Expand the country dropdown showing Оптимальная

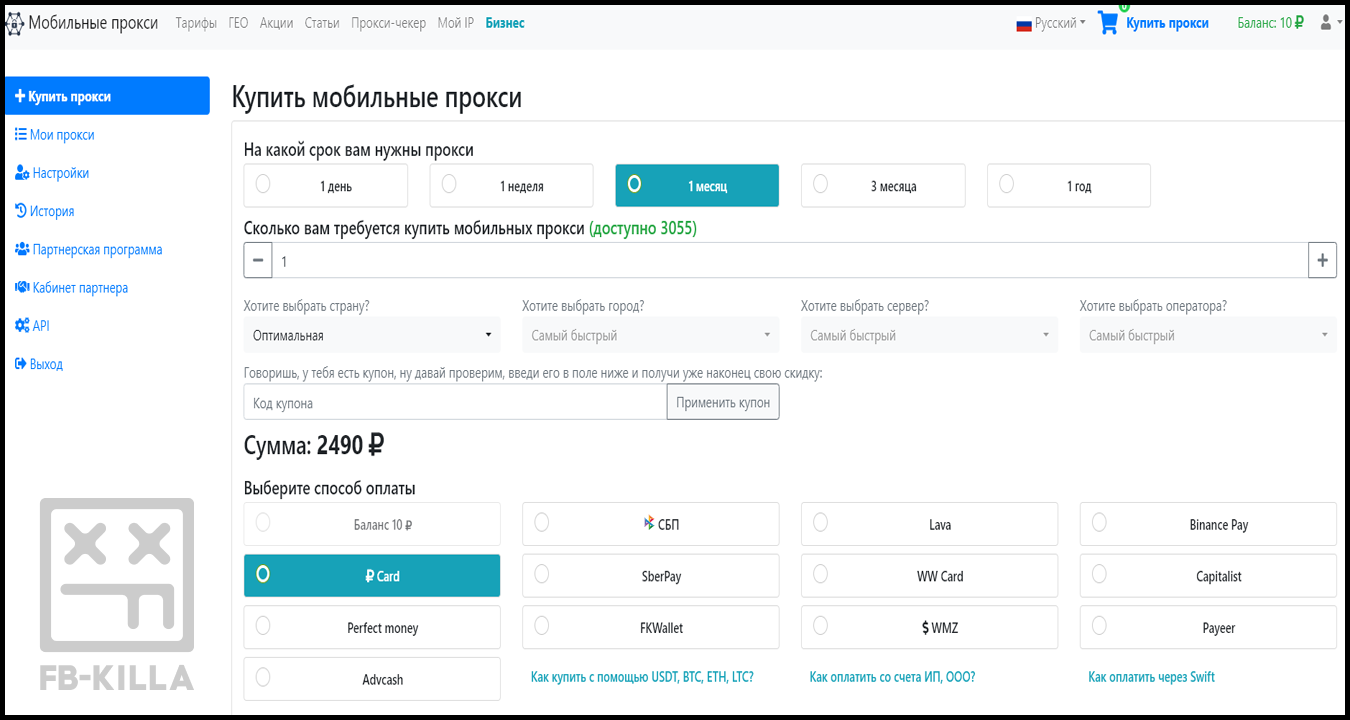click(372, 335)
